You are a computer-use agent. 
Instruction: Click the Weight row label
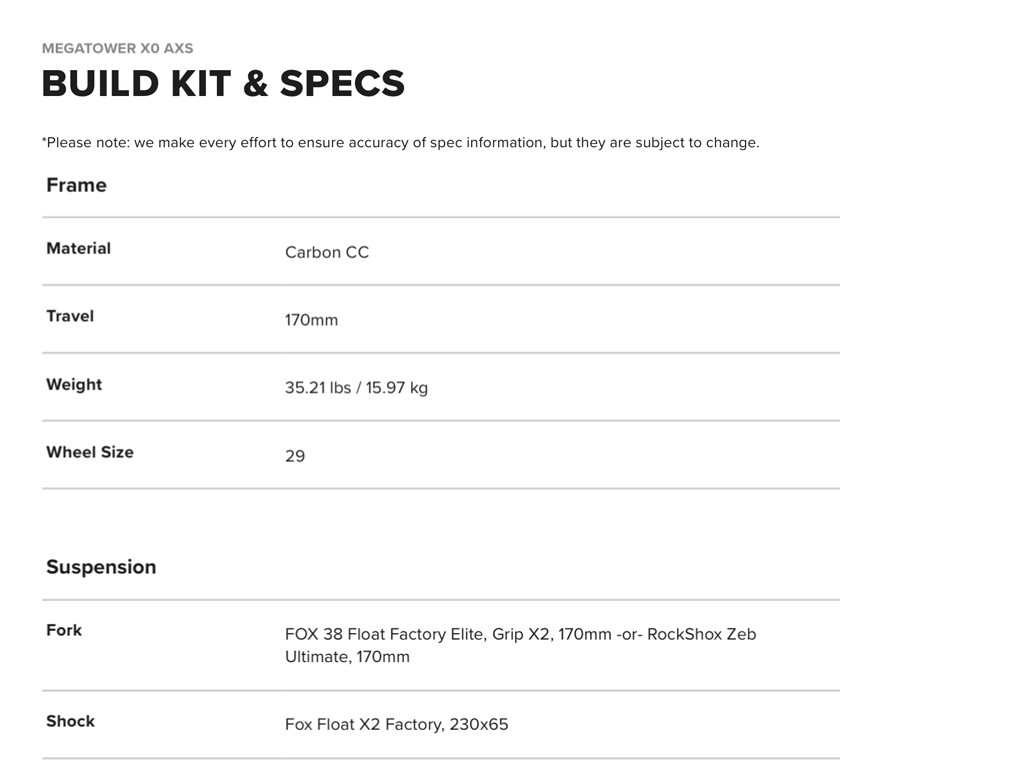coord(74,384)
